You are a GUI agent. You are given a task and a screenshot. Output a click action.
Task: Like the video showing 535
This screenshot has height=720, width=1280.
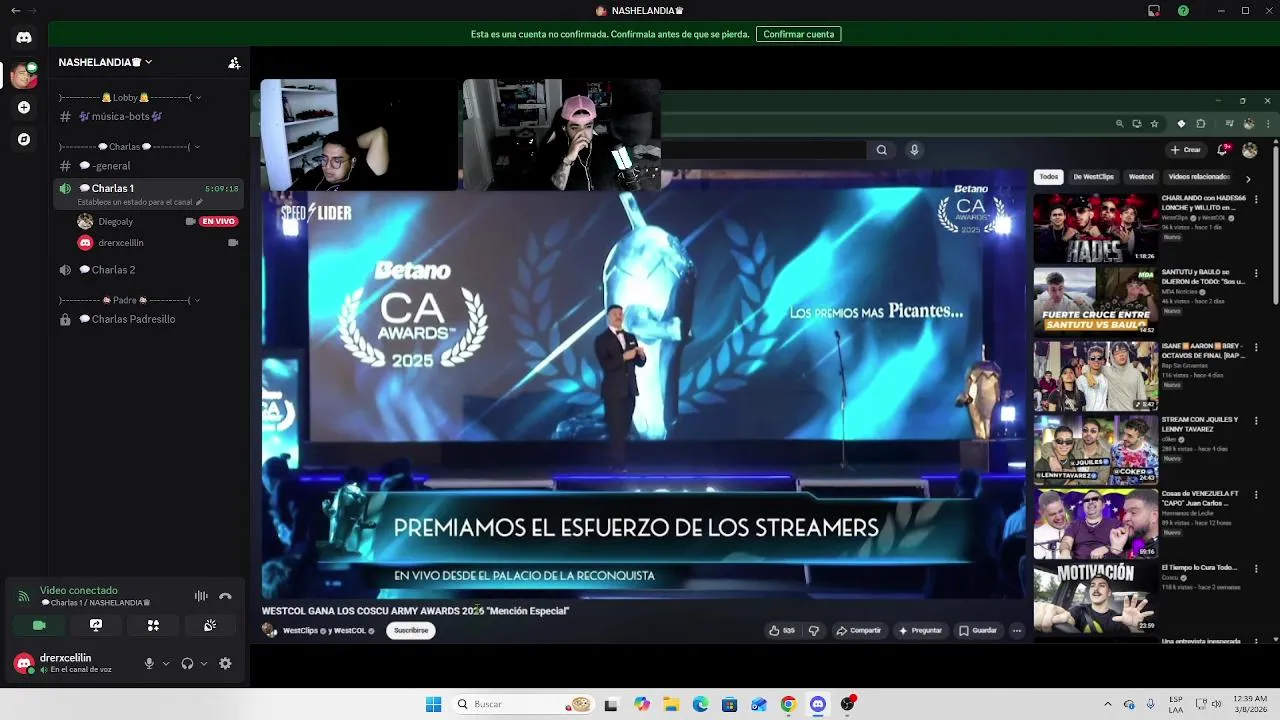coord(782,631)
